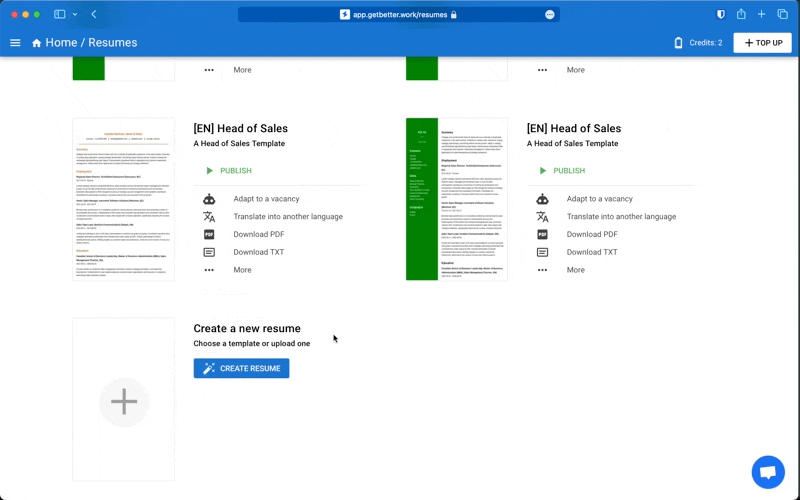Click the robot icon beside left resume's Adapt to a vacancy
Viewport: 800px width, 500px height.
click(x=209, y=199)
